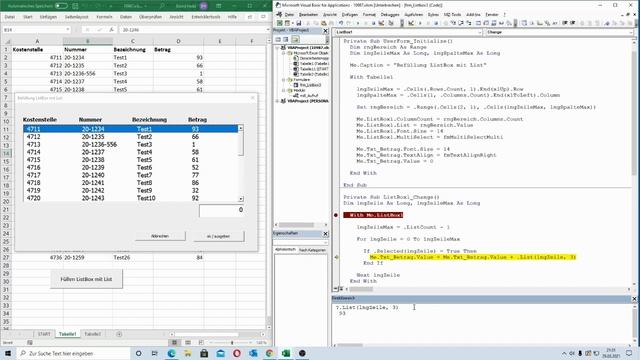
Task: Open the Change procedure dropdown in code window
Action: click(x=630, y=32)
